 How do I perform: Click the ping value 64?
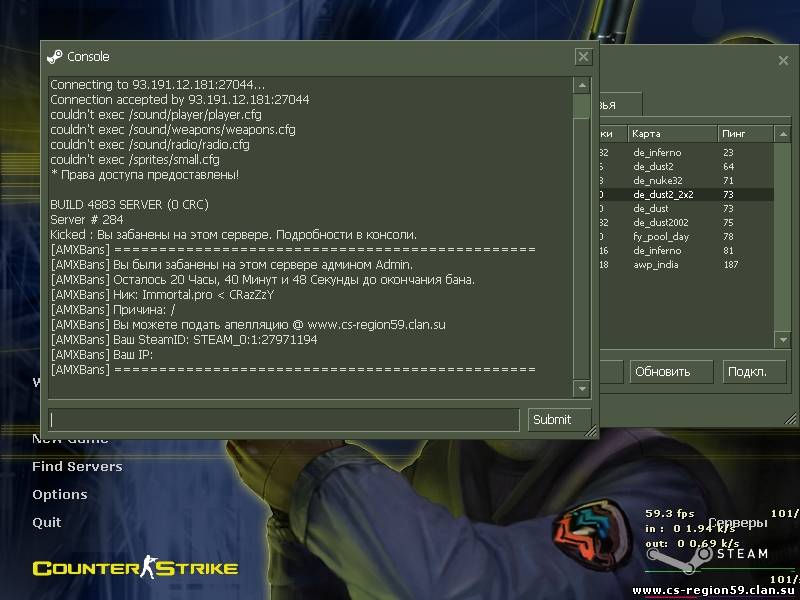click(x=728, y=166)
